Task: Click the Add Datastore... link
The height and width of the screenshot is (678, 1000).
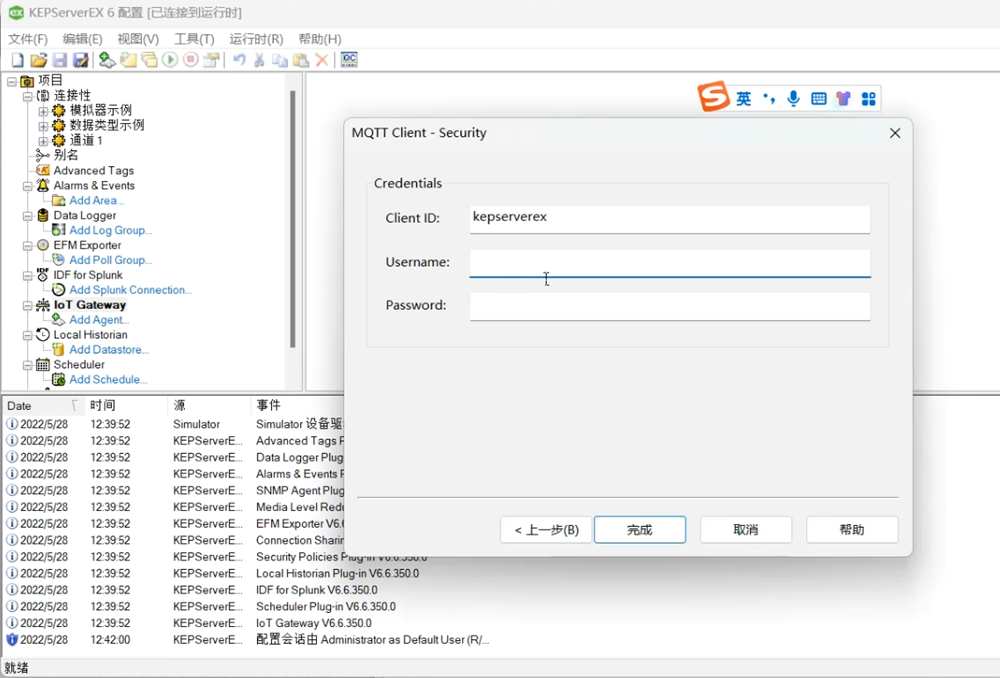Action: 109,350
